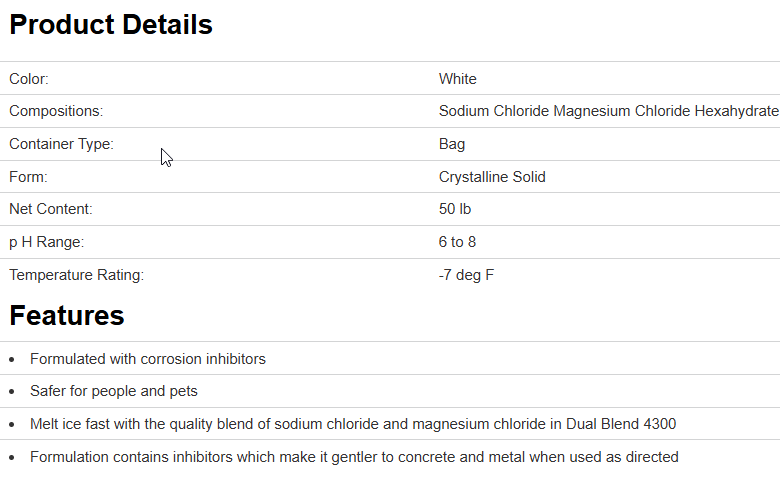Select the Net Content label
Screen dimensions: 780x481
(51, 209)
